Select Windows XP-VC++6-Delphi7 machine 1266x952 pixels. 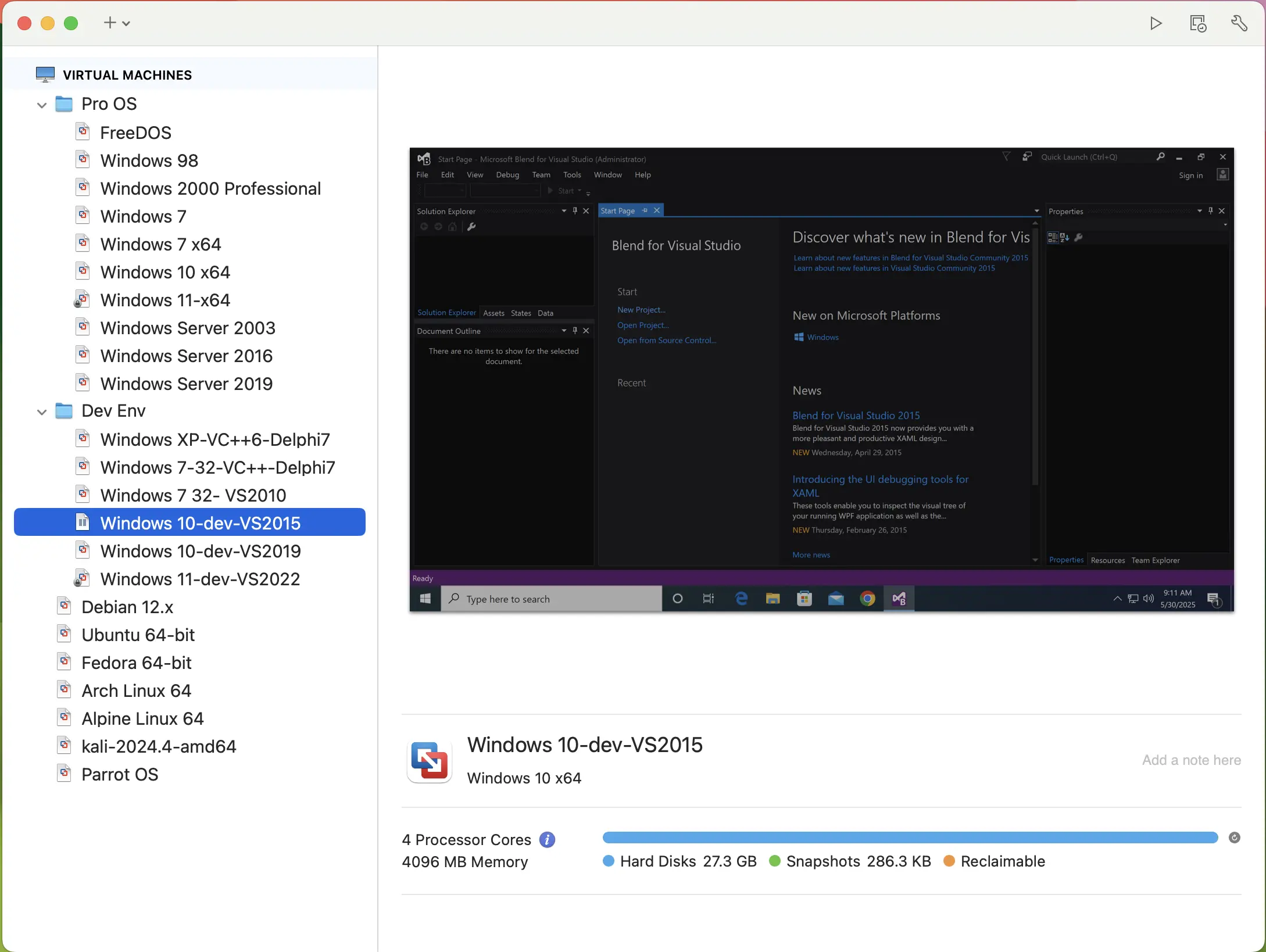click(x=189, y=439)
